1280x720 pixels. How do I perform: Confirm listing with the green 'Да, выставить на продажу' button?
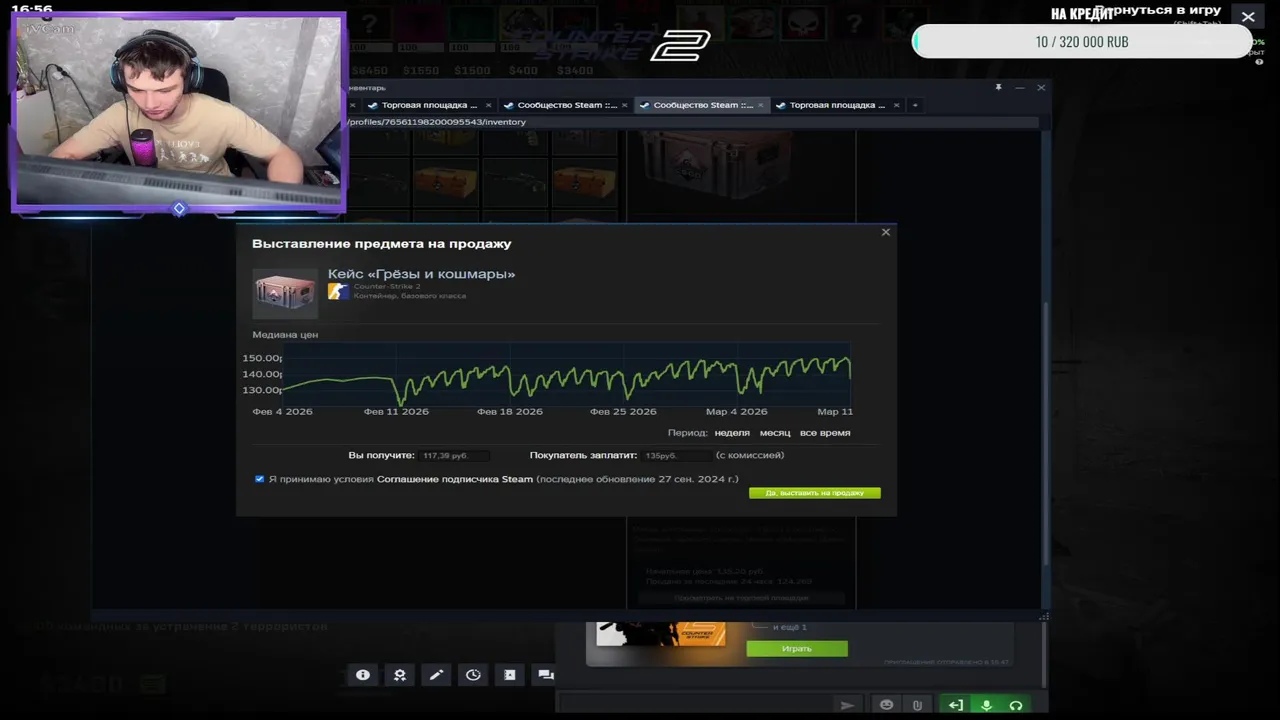(x=815, y=493)
